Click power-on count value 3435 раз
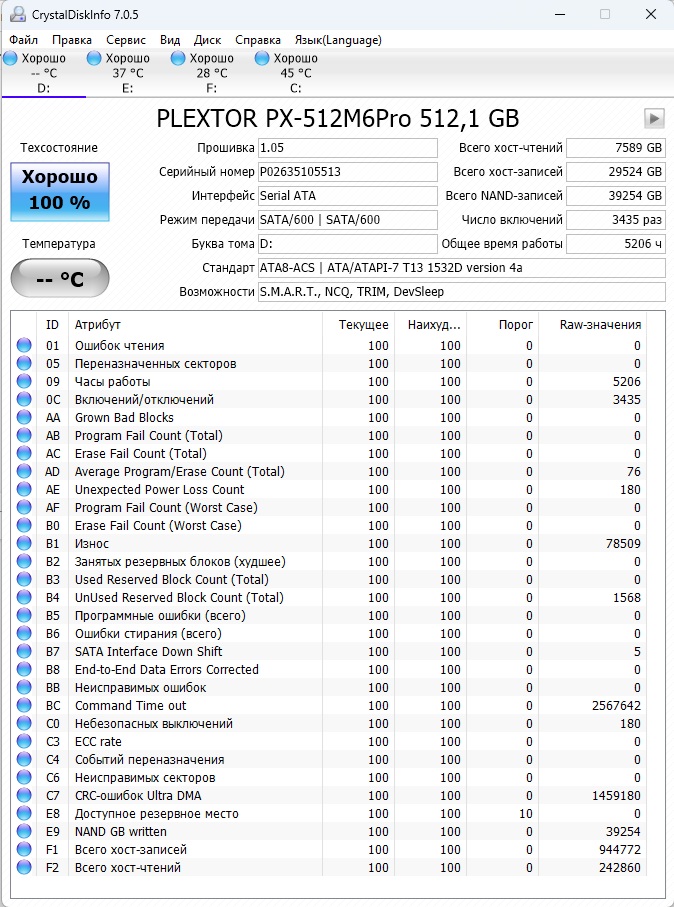This screenshot has height=907, width=674. coord(616,220)
